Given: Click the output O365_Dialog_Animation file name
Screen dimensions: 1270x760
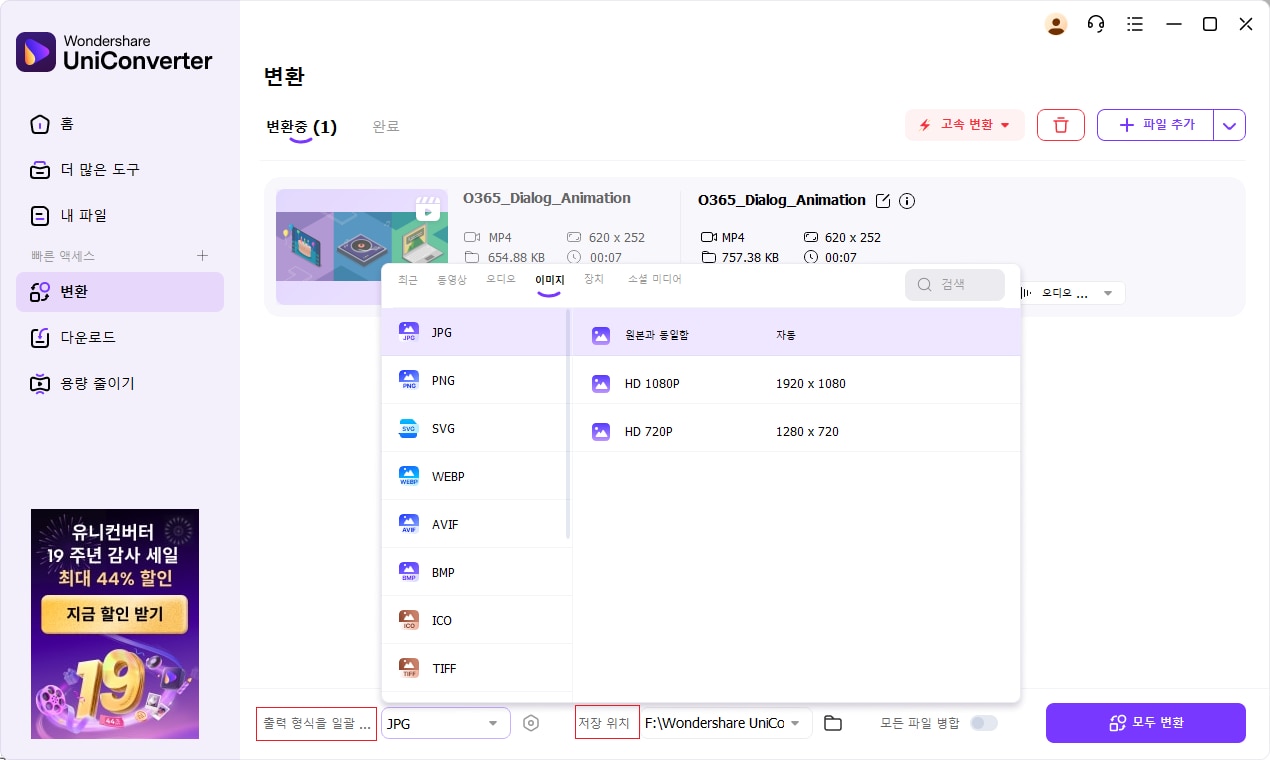Looking at the screenshot, I should 782,200.
